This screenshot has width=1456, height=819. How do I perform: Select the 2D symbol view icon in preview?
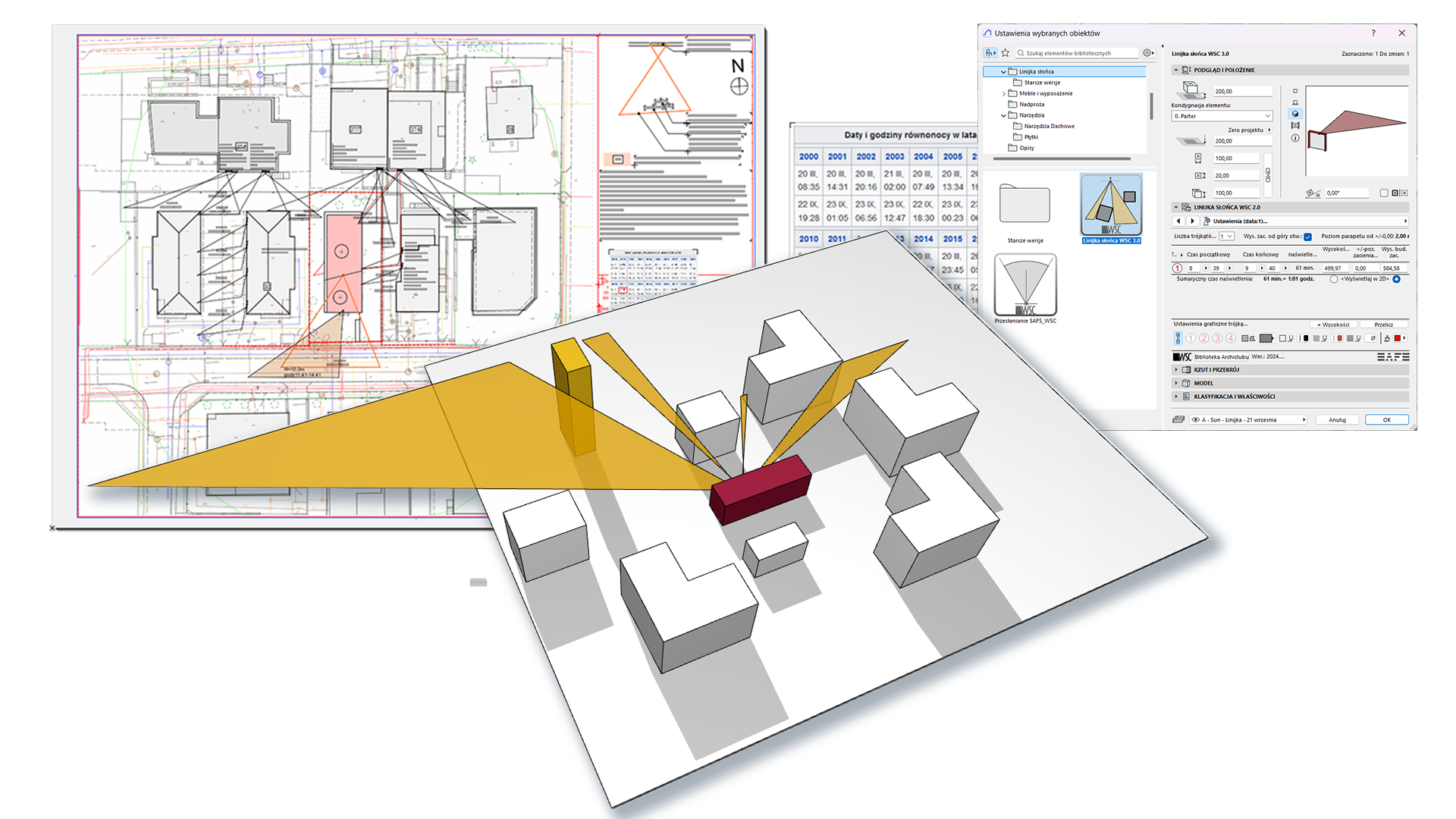[1295, 91]
